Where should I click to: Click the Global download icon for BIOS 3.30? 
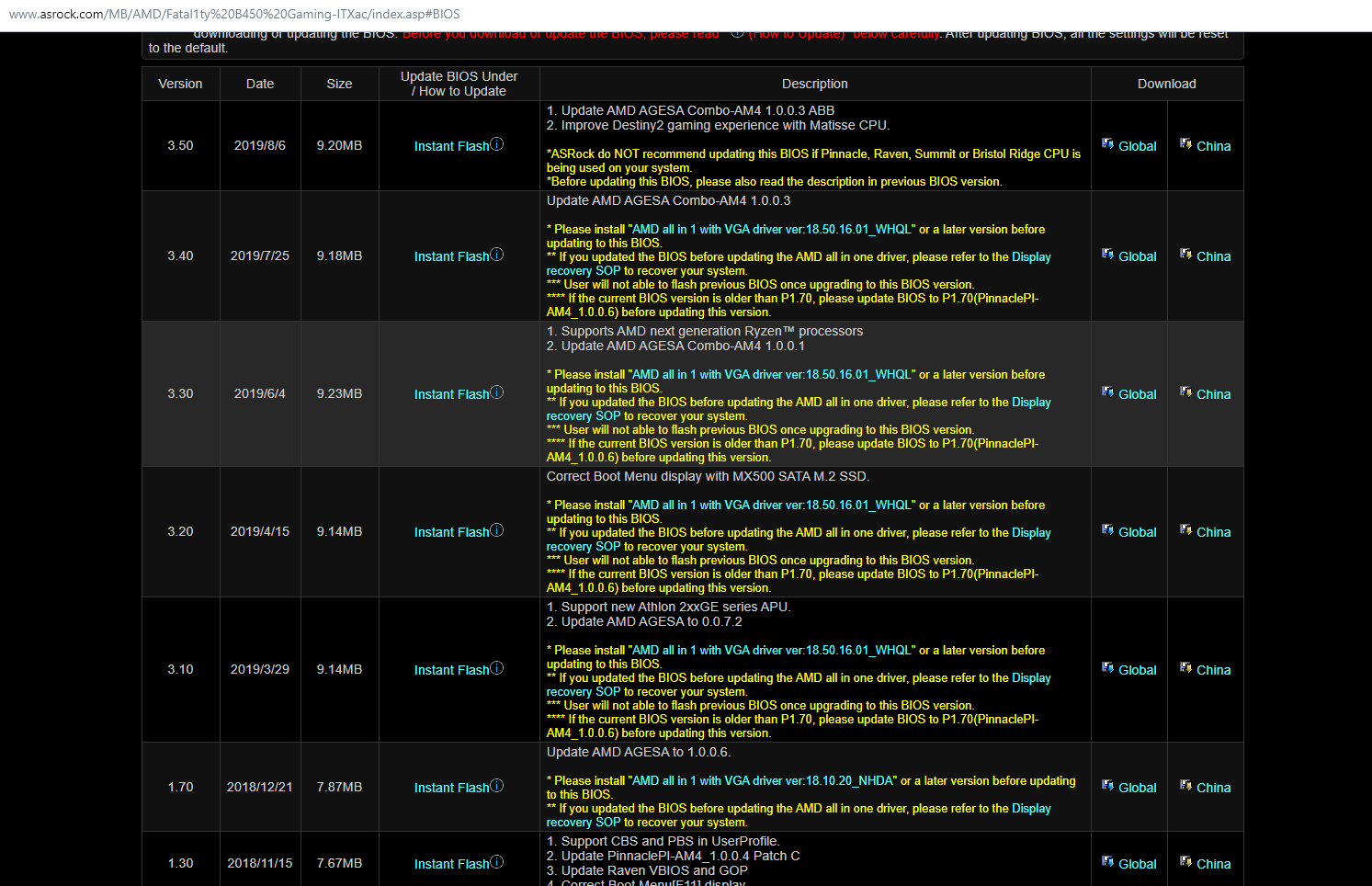[1108, 392]
